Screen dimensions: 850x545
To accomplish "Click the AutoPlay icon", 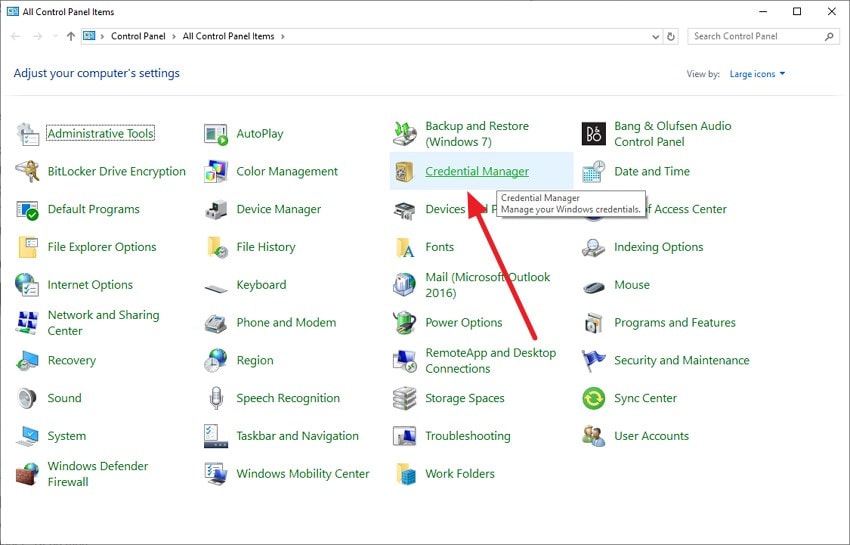I will tap(216, 134).
